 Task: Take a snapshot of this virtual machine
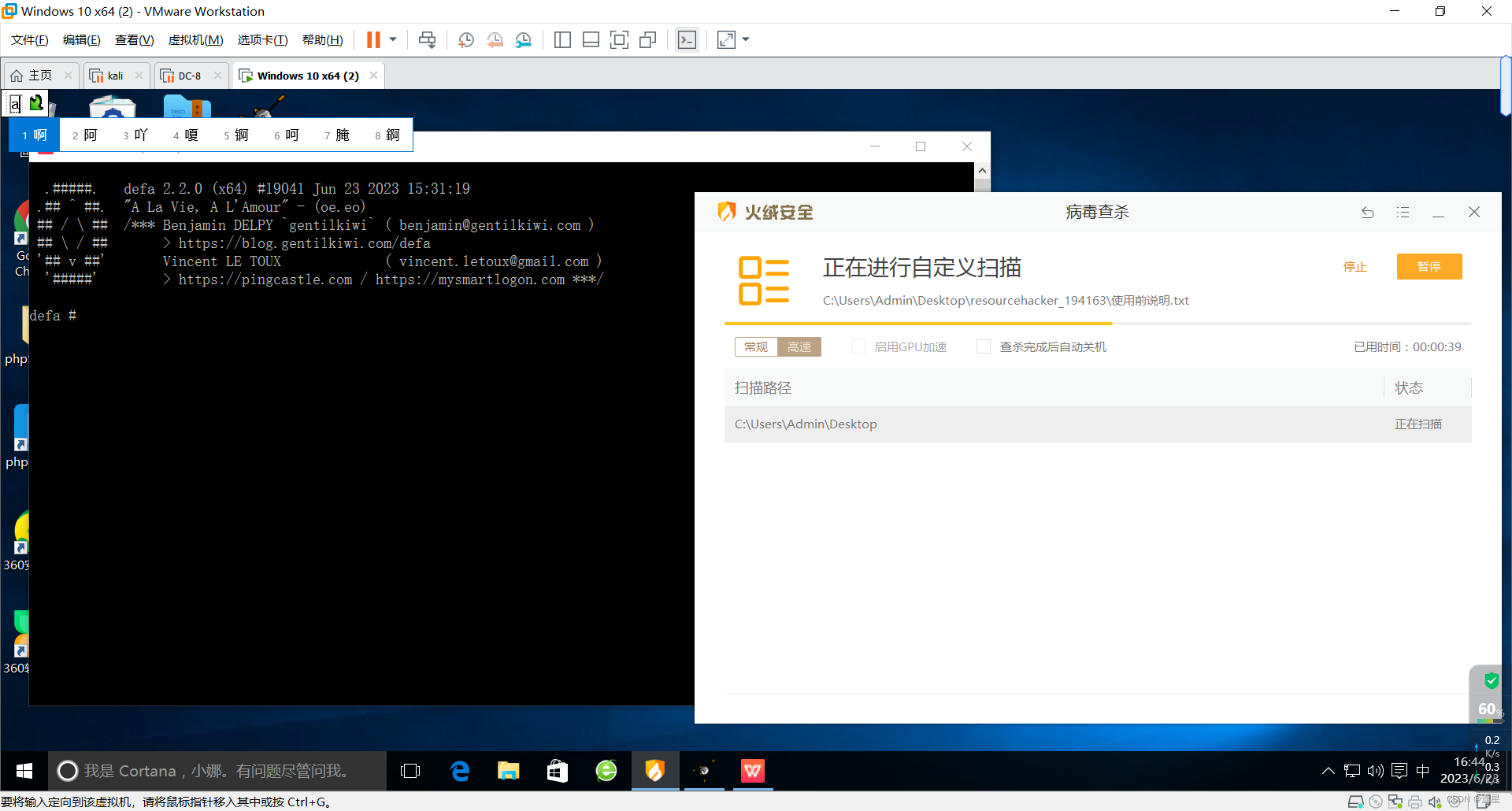pyautogui.click(x=466, y=40)
